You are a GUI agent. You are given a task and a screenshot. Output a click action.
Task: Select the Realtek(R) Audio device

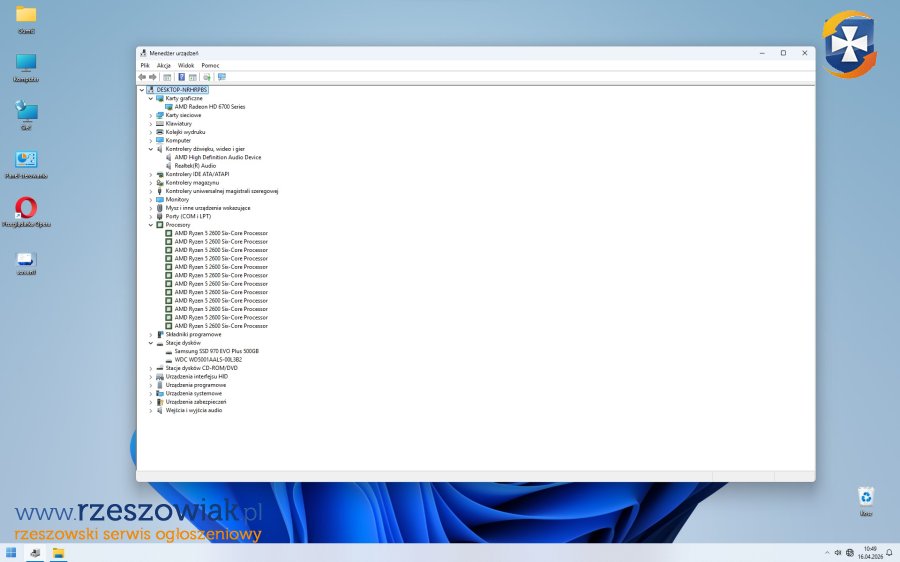point(195,166)
